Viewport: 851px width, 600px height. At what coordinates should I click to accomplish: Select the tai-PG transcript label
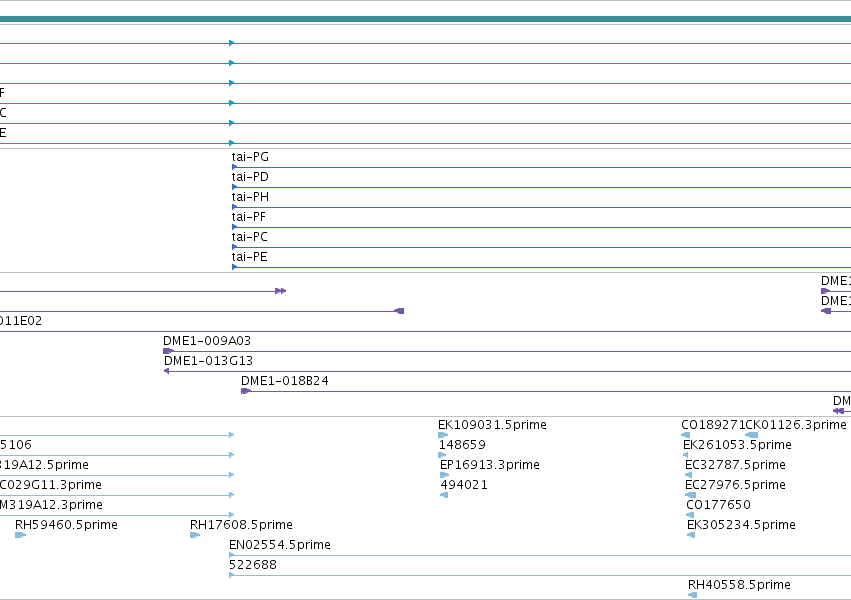(x=250, y=157)
